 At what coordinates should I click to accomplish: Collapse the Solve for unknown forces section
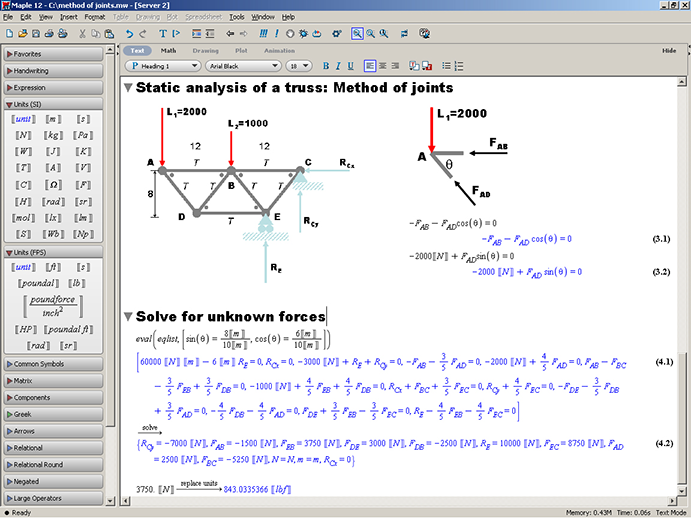[127, 317]
